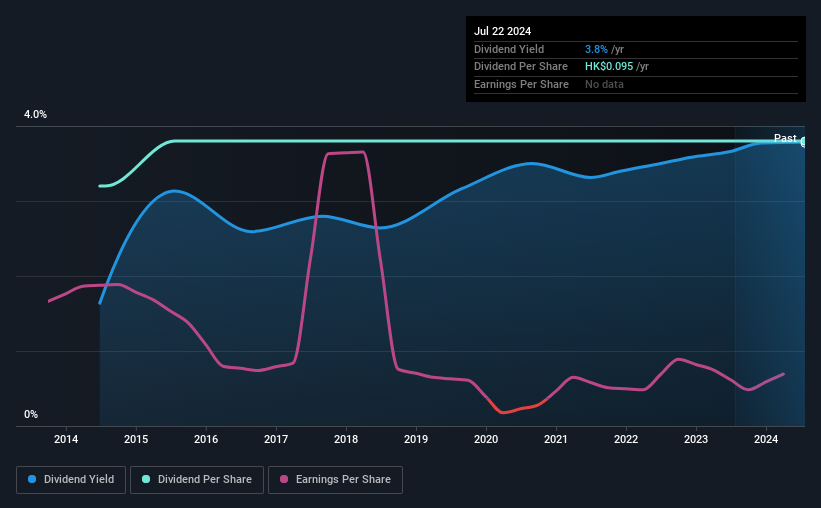Click the 2020 x-axis label

click(x=486, y=439)
